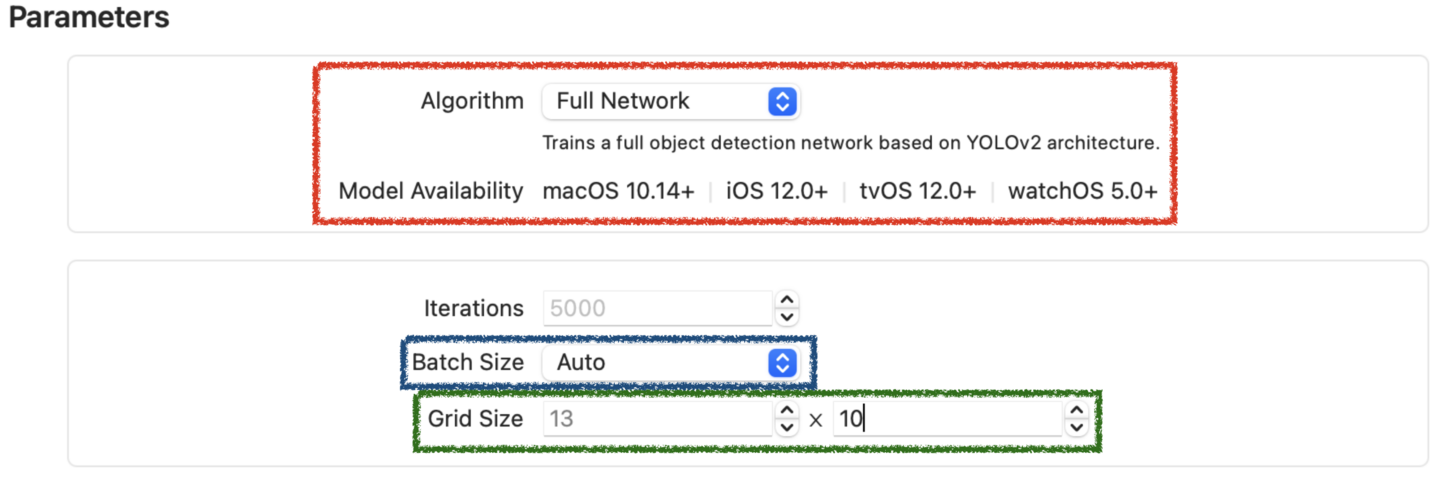Click the Iterations text field

pyautogui.click(x=656, y=308)
